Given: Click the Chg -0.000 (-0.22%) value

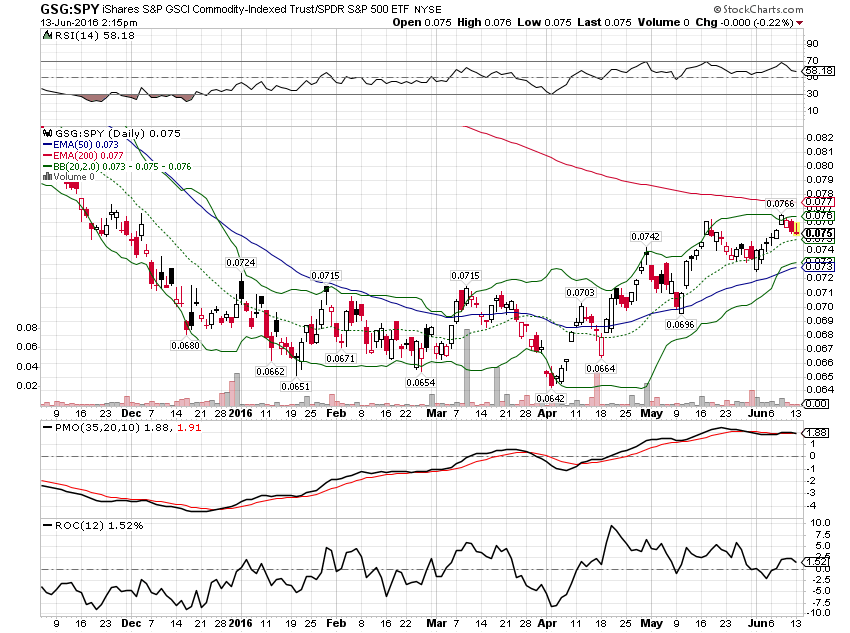Looking at the screenshot, I should tap(744, 22).
